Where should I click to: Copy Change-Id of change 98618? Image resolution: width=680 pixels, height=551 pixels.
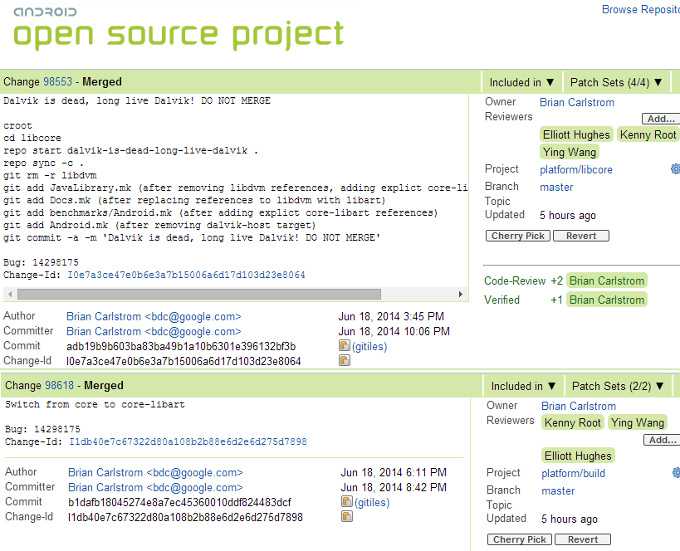point(346,517)
